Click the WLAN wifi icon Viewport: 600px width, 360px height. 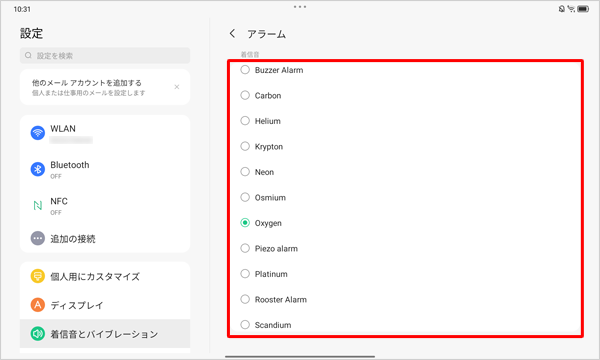tap(38, 133)
